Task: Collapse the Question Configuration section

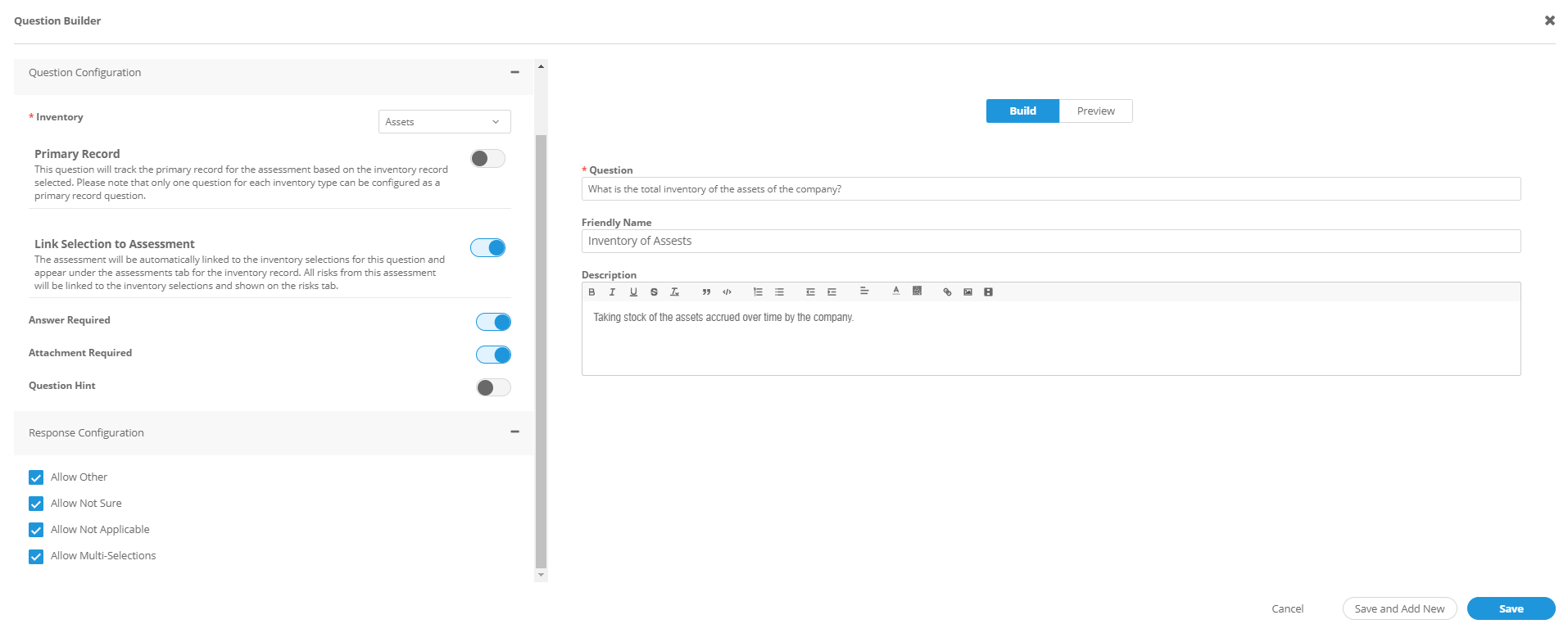Action: point(514,73)
